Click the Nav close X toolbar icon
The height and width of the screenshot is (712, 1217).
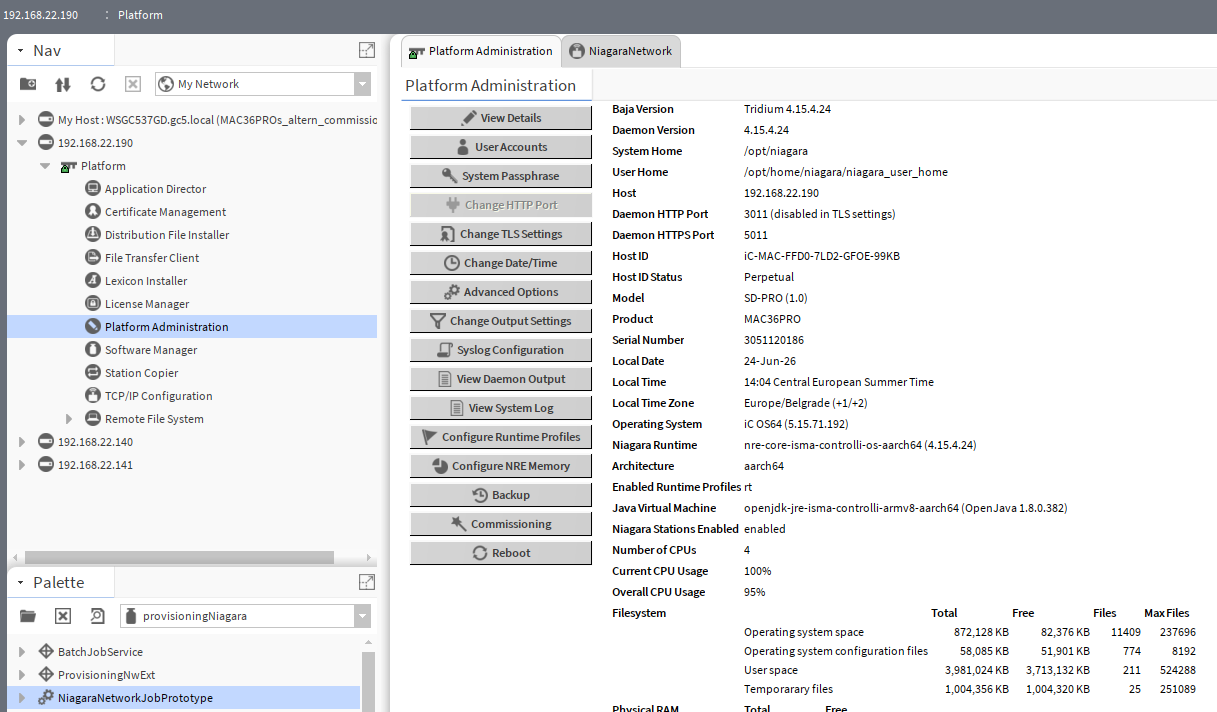tap(132, 84)
